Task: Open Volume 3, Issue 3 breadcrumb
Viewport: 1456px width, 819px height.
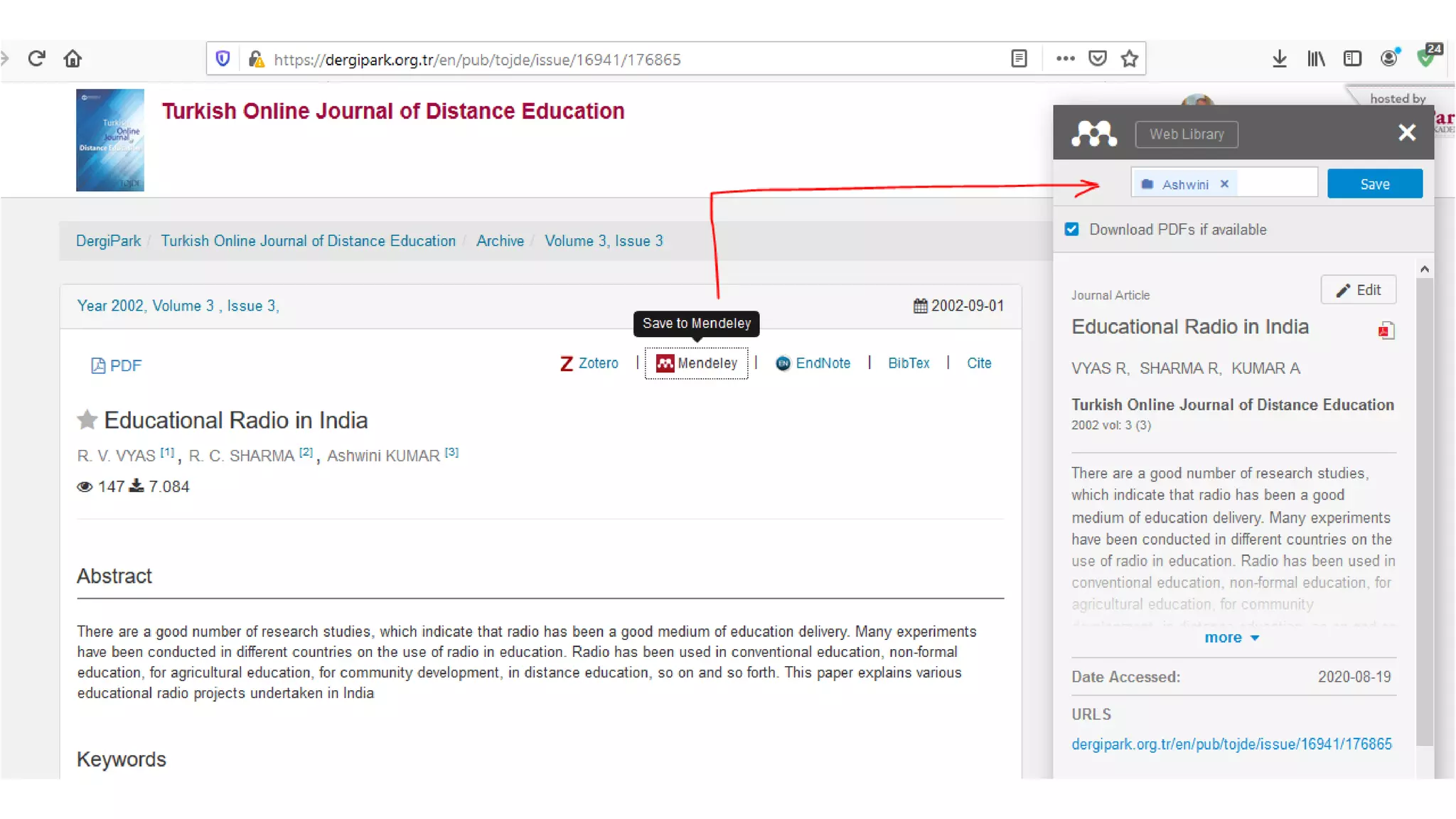Action: (x=604, y=241)
